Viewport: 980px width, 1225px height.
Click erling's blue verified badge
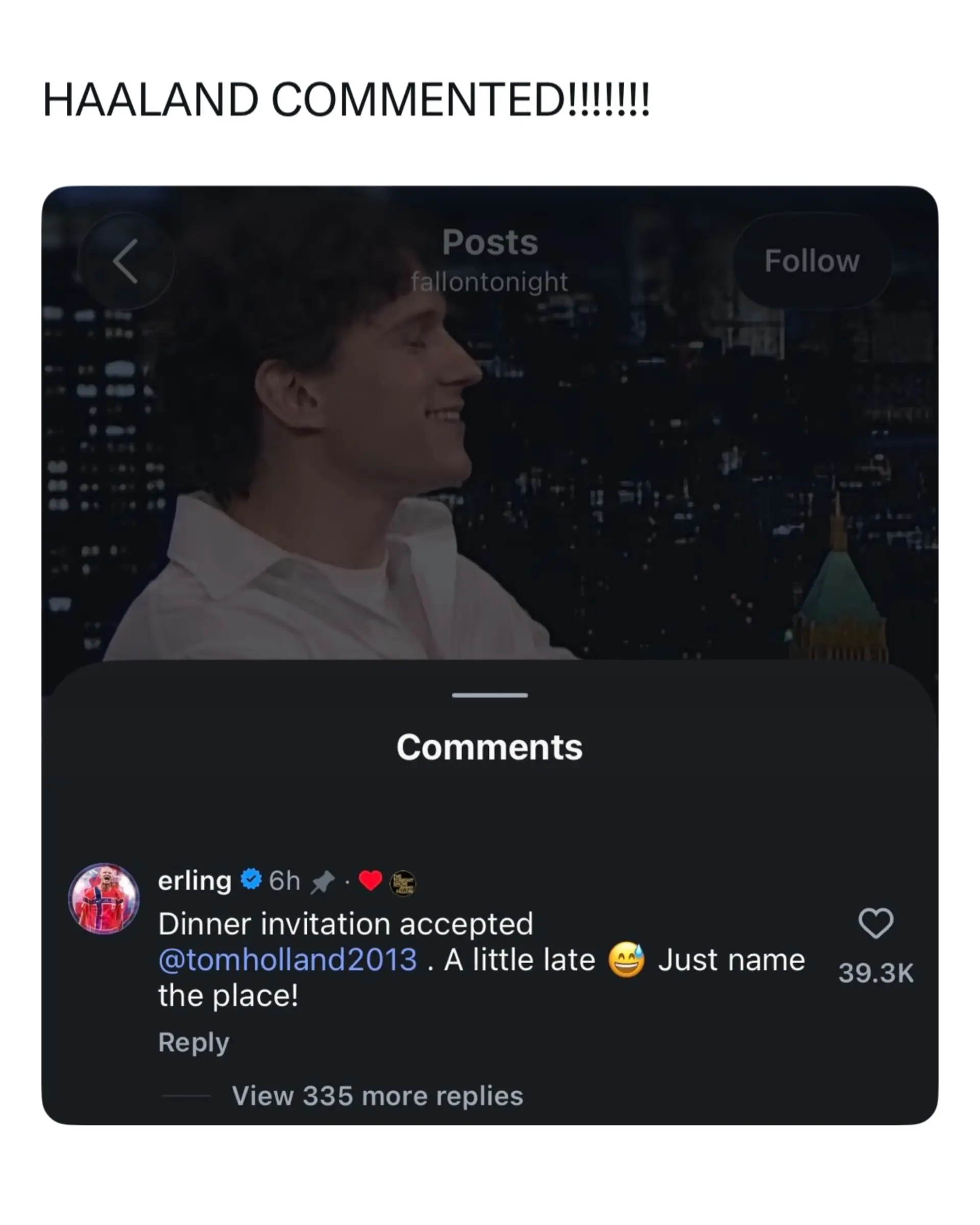click(251, 879)
